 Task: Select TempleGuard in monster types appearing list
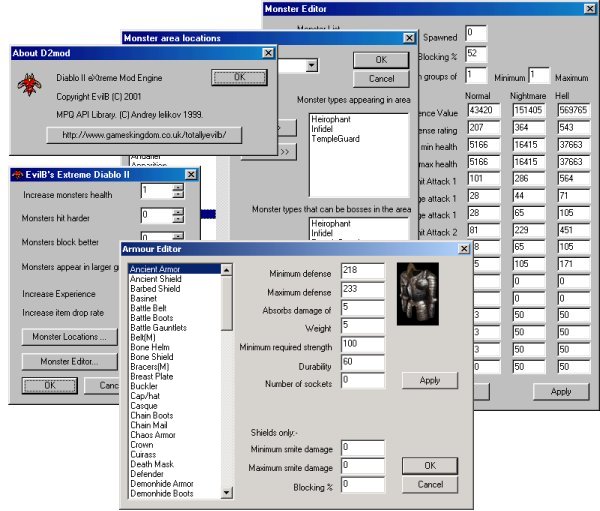click(335, 139)
